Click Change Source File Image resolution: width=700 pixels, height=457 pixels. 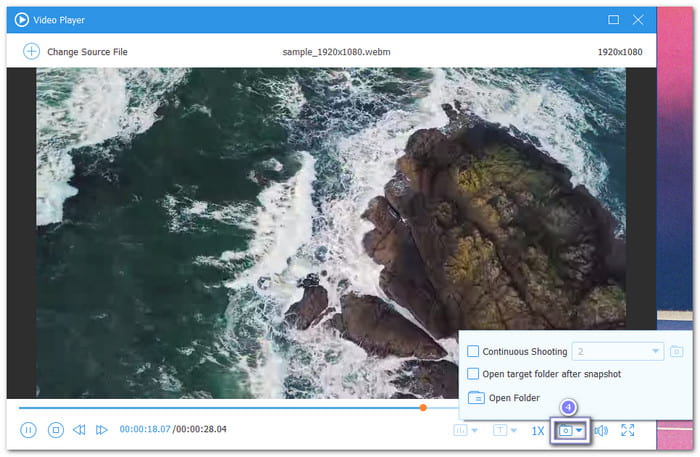(88, 52)
